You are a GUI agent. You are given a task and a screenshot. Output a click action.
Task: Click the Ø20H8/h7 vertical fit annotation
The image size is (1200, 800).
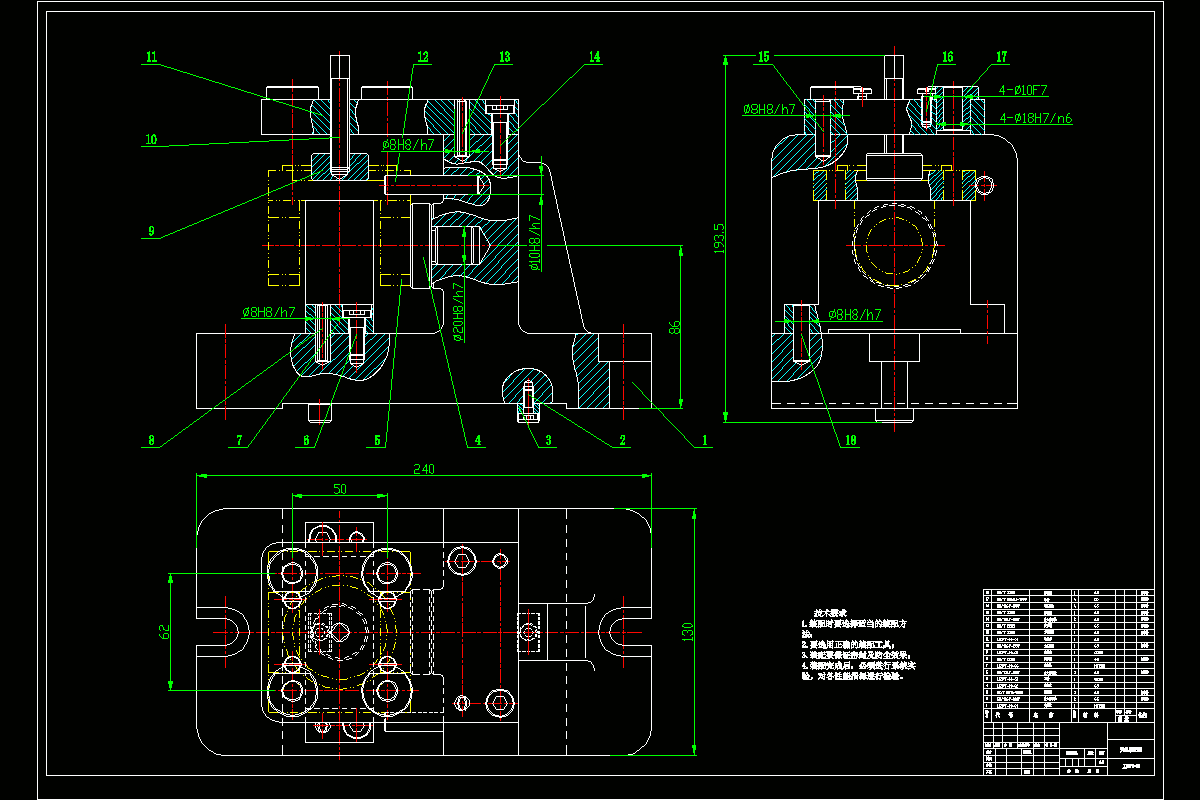point(459,311)
